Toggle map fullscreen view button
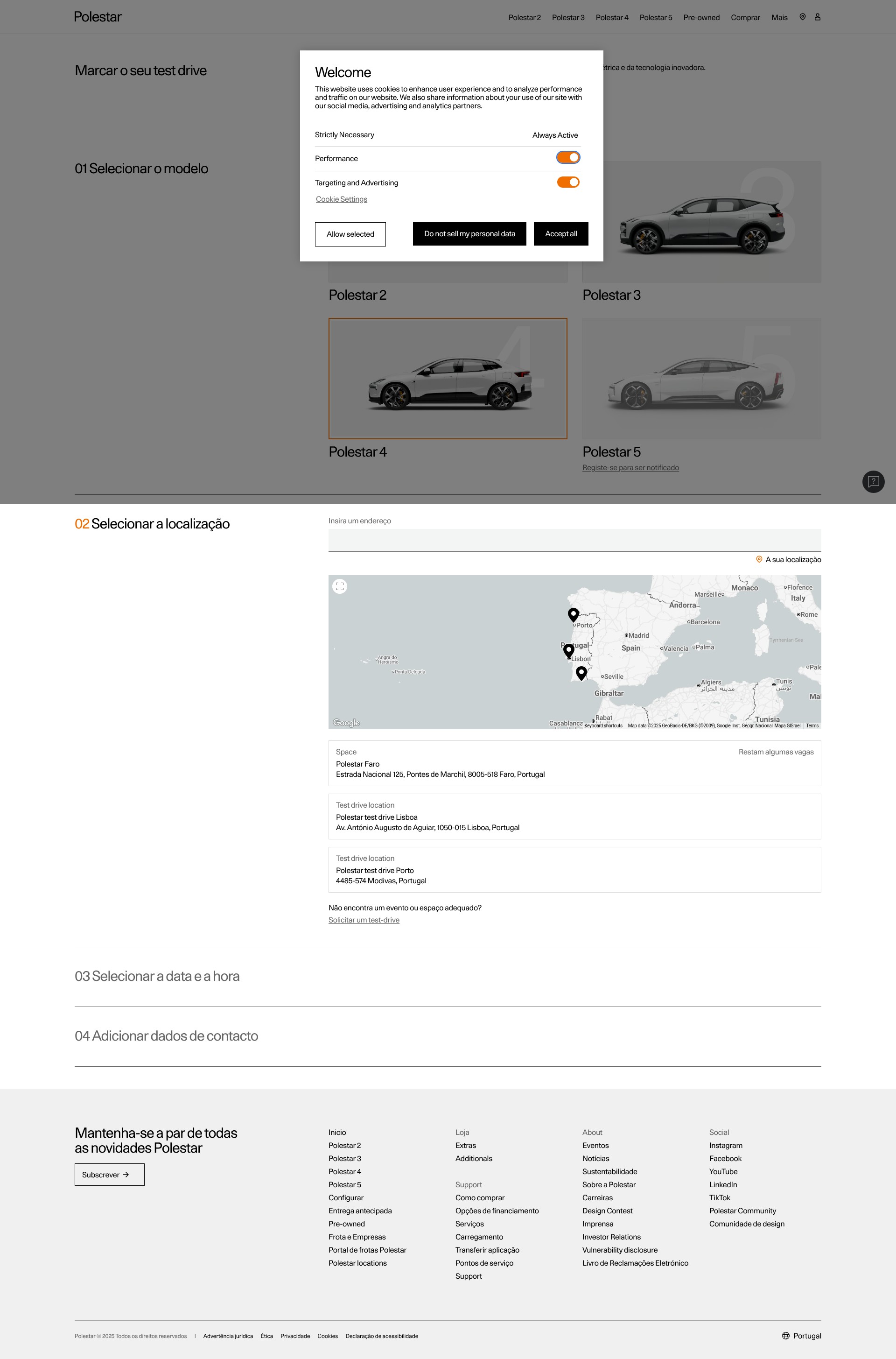Image resolution: width=896 pixels, height=1359 pixels. click(339, 586)
